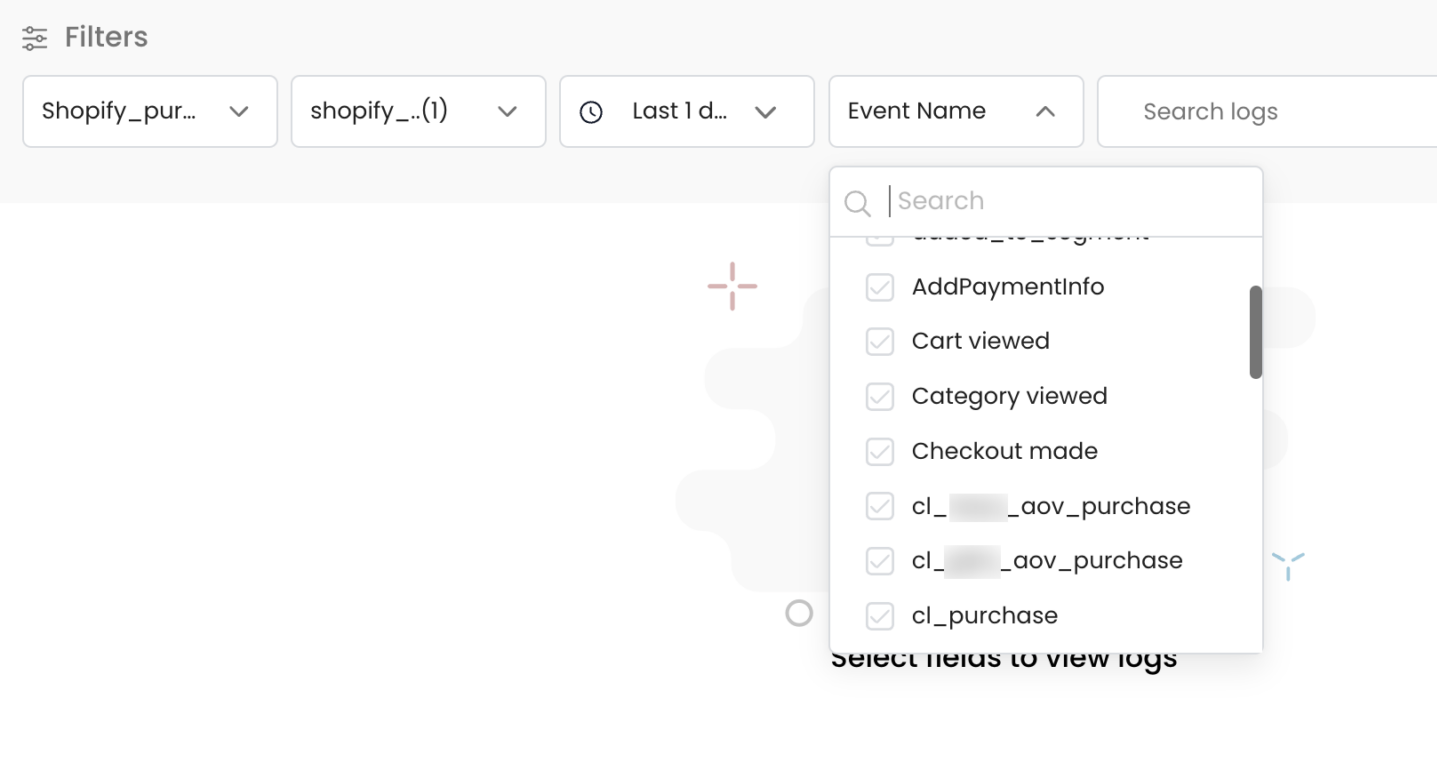Select the Checkout made label text
This screenshot has width=1437, height=776.
tap(1005, 451)
